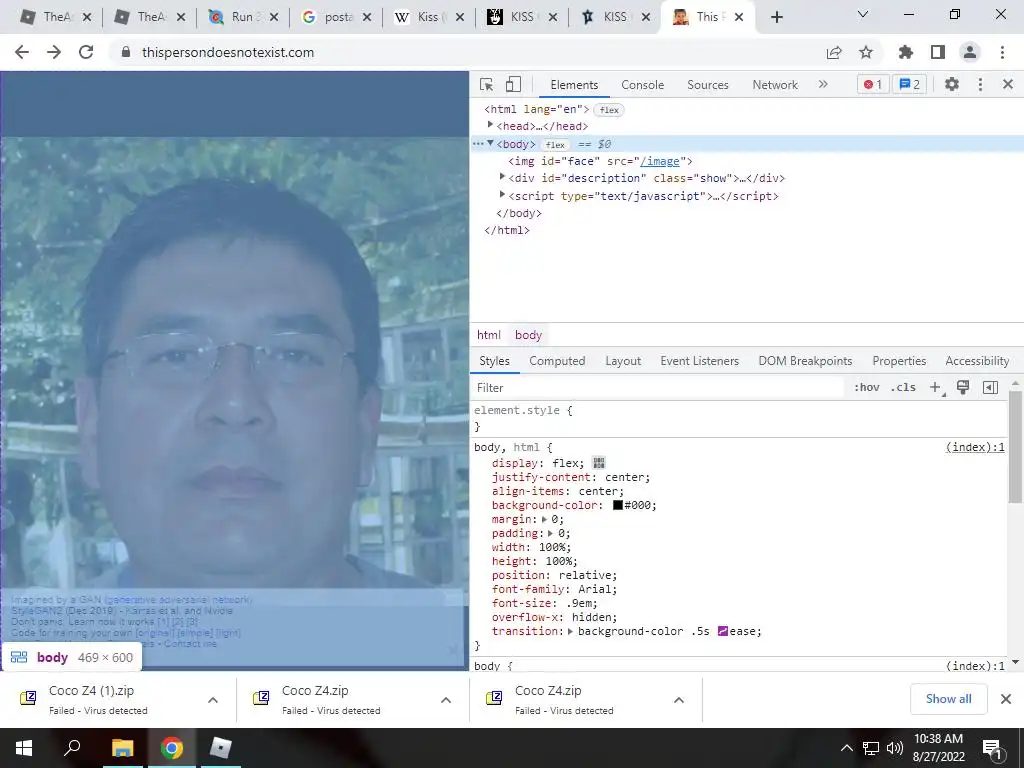Open DevTools three-dot customize menu
The image size is (1024, 768).
[980, 84]
